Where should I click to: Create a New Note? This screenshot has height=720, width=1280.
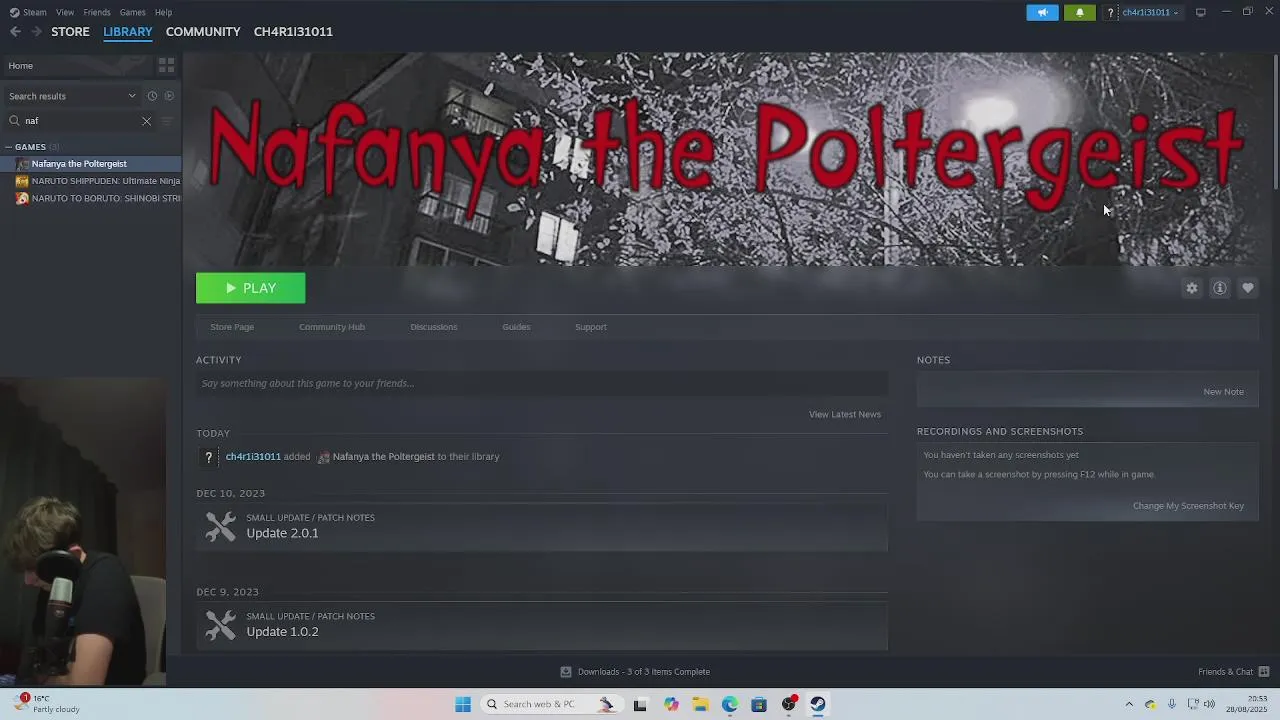(1224, 392)
